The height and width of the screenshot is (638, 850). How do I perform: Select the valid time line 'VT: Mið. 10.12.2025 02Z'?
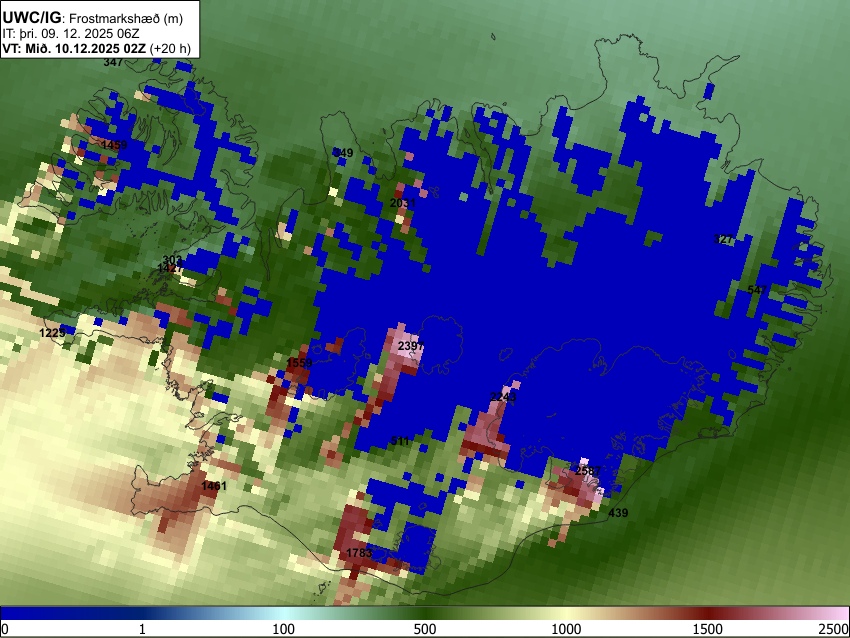[74, 48]
